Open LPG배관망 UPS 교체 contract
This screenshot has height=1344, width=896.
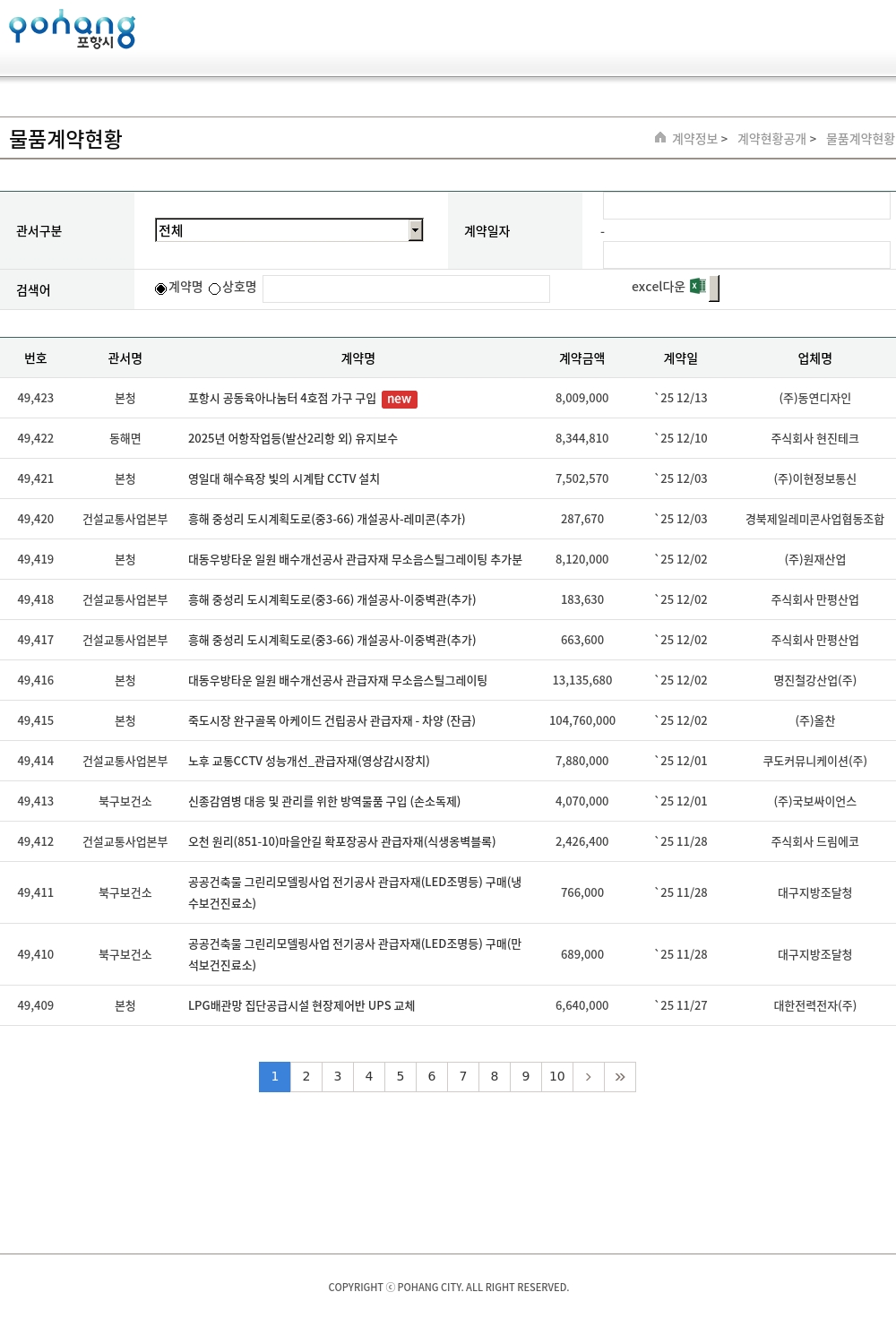[x=301, y=1006]
